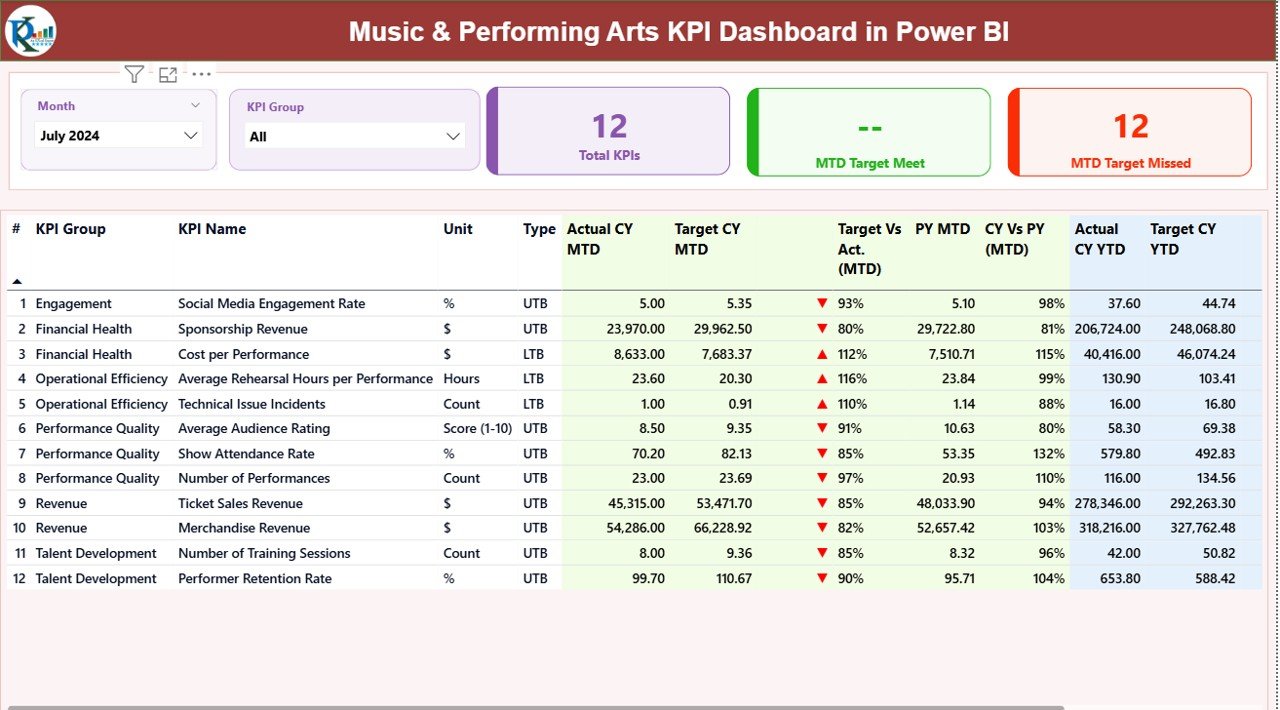Click the ascending sort arrow under the # header

18,281
